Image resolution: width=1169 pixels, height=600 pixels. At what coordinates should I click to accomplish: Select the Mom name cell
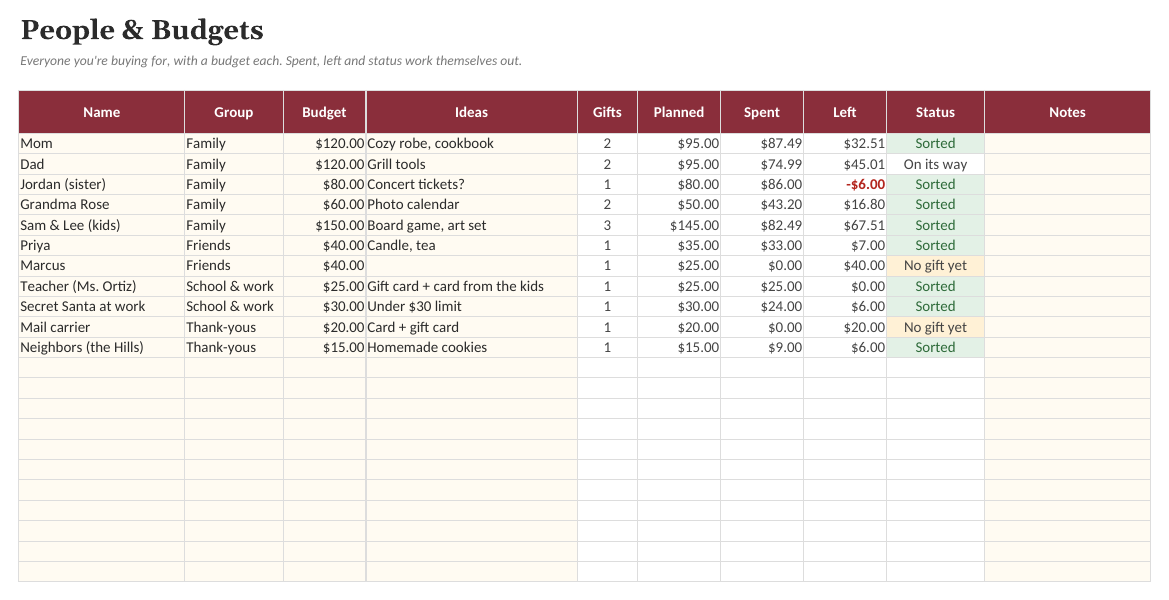[x=101, y=144]
